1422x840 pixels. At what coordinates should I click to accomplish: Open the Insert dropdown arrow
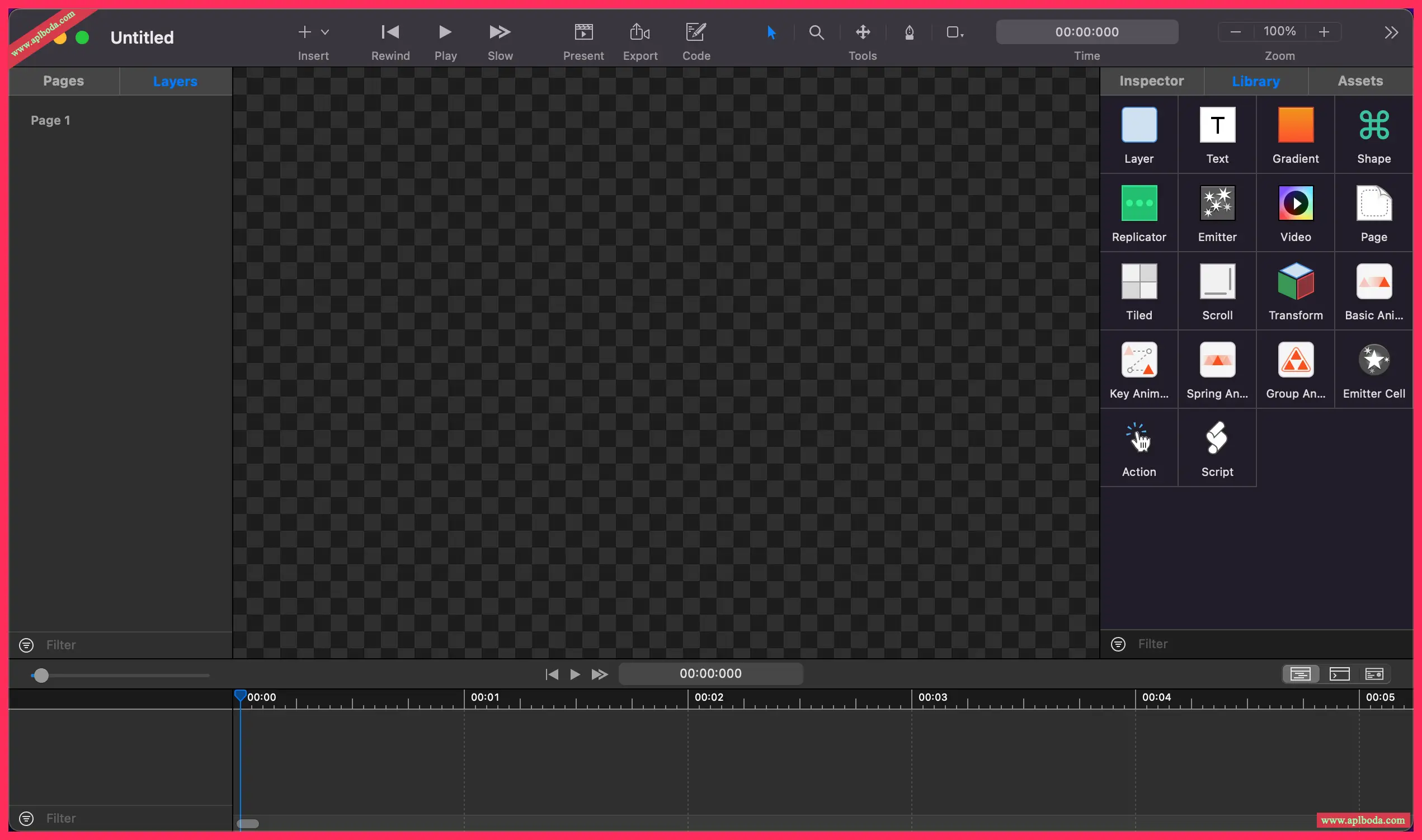point(325,32)
